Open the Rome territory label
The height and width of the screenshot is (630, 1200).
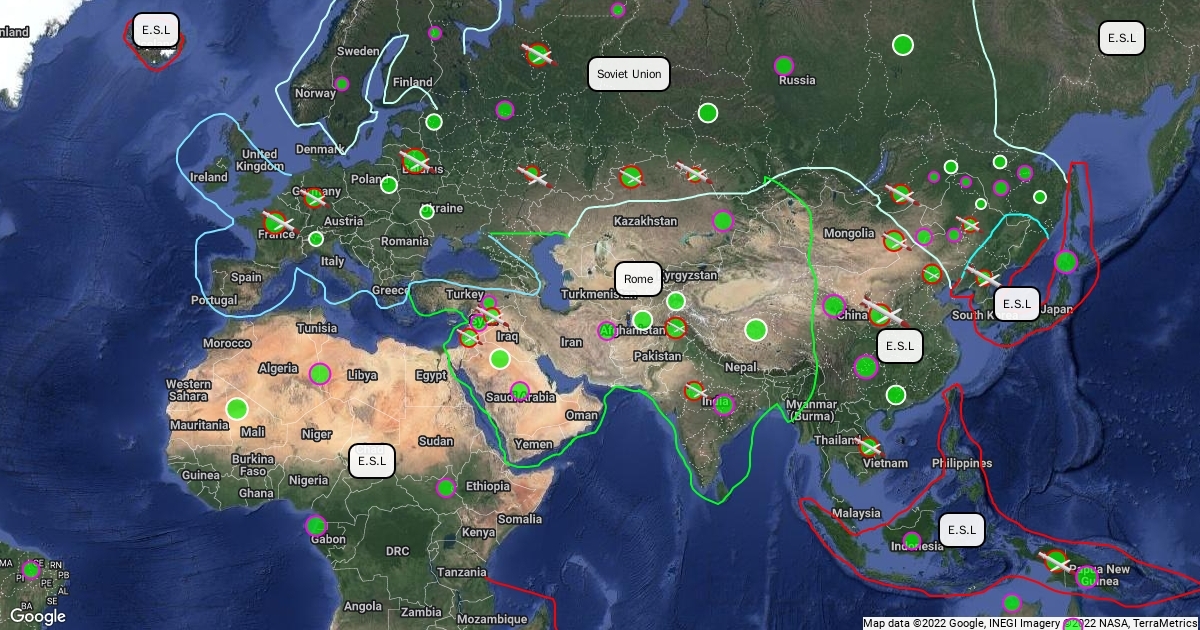point(638,279)
